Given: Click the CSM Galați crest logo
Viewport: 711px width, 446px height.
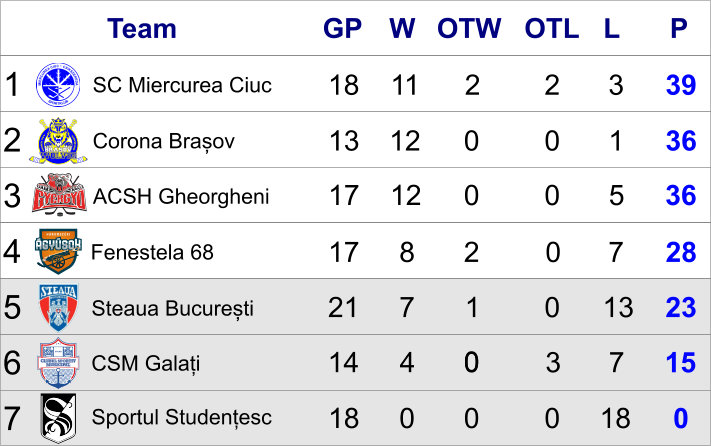Looking at the screenshot, I should (x=58, y=363).
